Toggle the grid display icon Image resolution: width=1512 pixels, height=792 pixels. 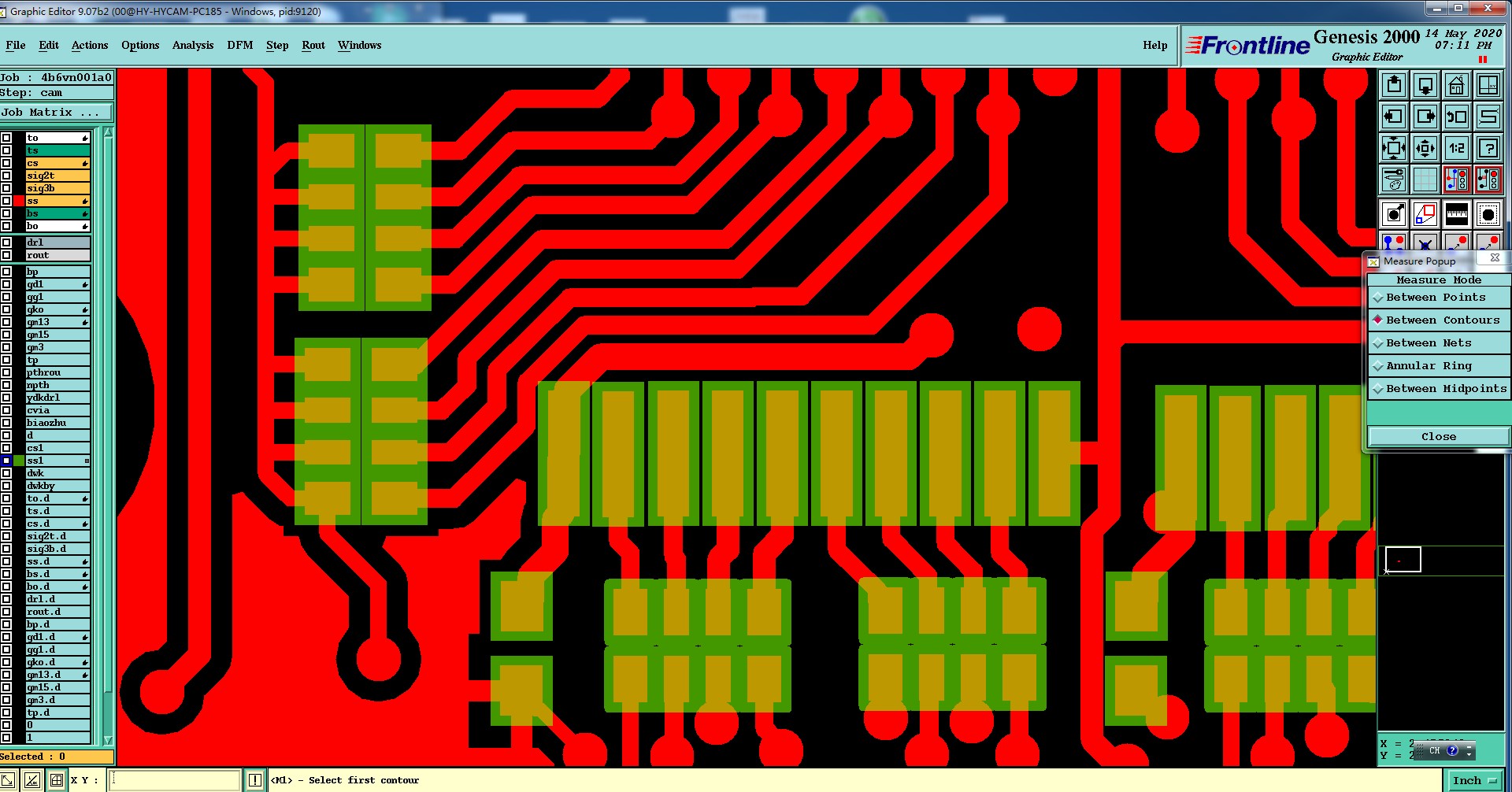1425,179
